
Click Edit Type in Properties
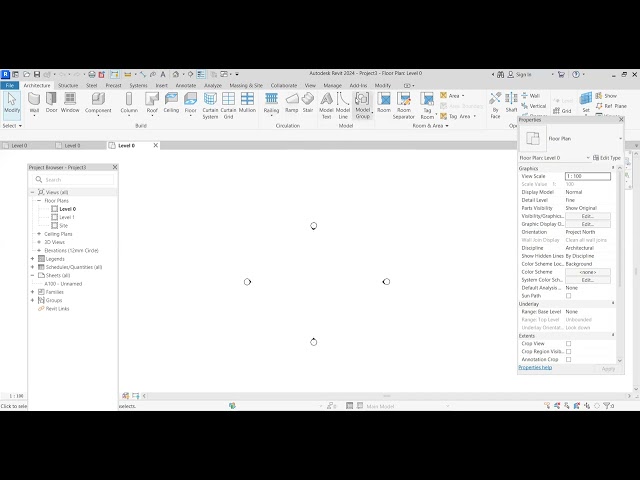607,158
